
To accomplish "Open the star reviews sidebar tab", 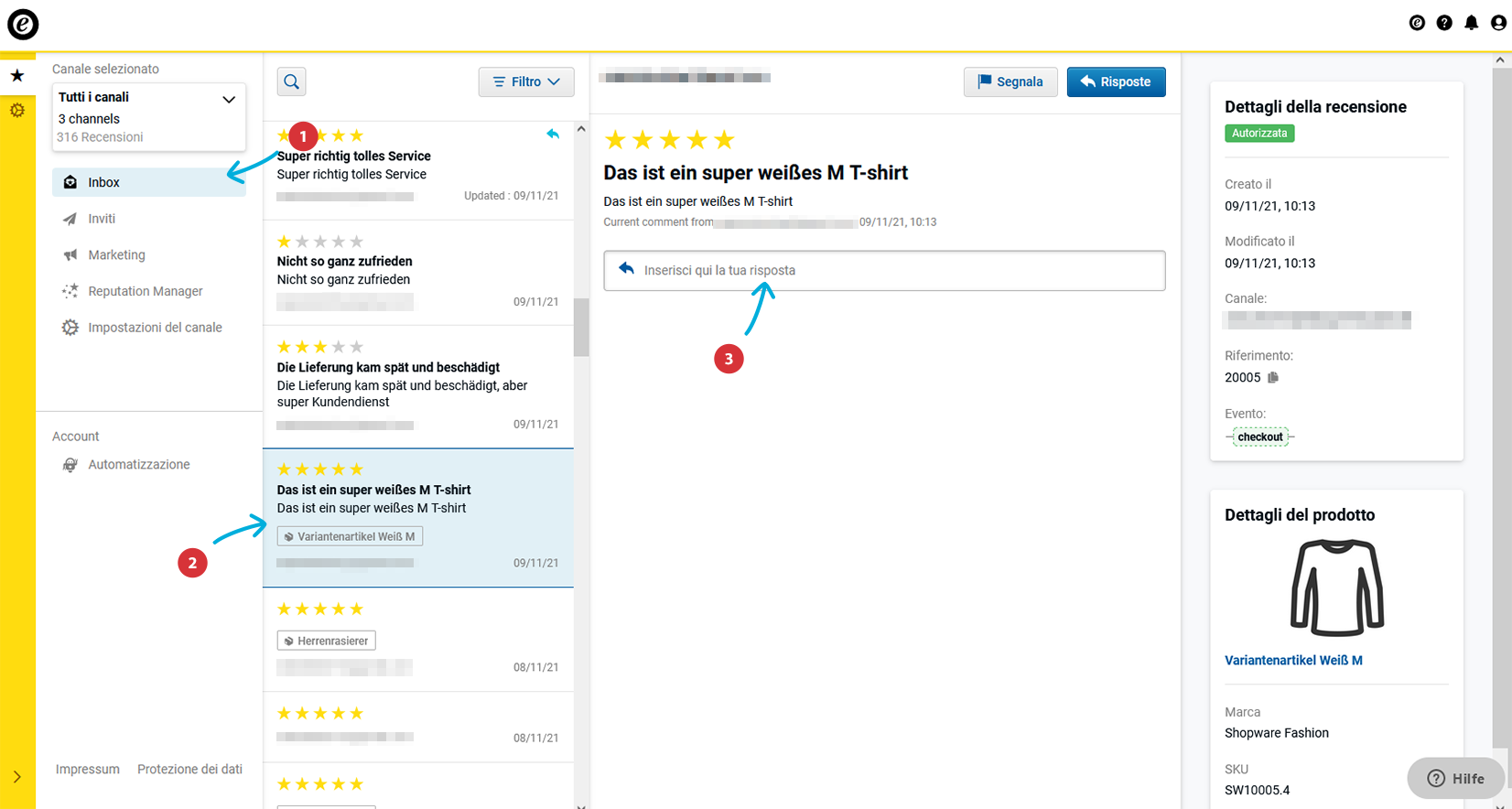I will (17, 76).
